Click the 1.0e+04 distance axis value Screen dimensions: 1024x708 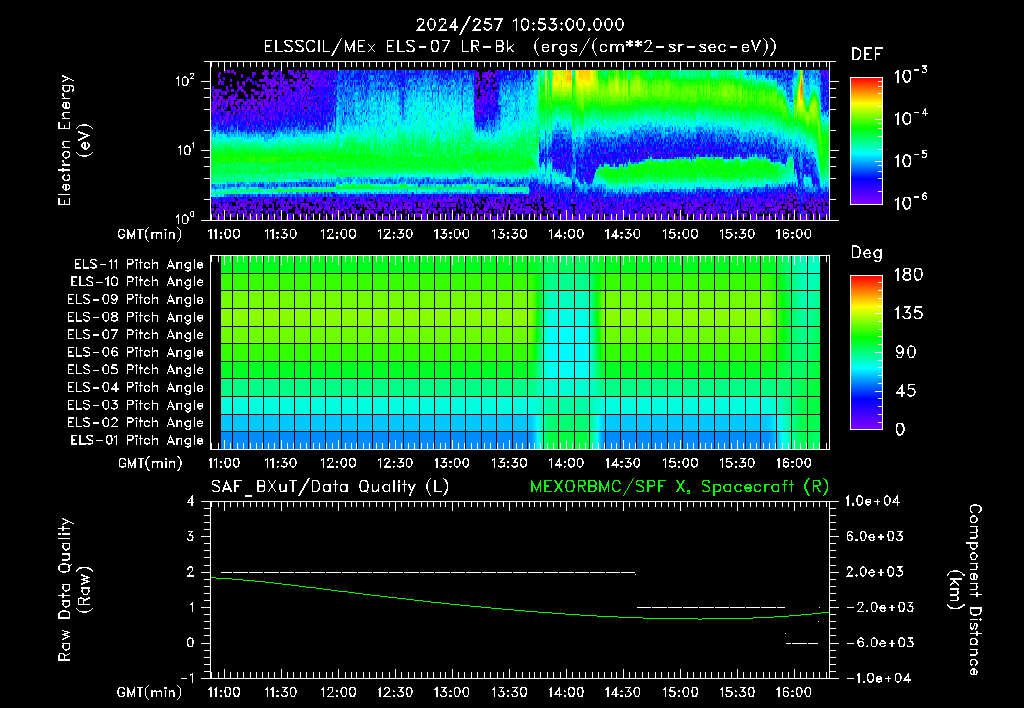click(x=872, y=501)
